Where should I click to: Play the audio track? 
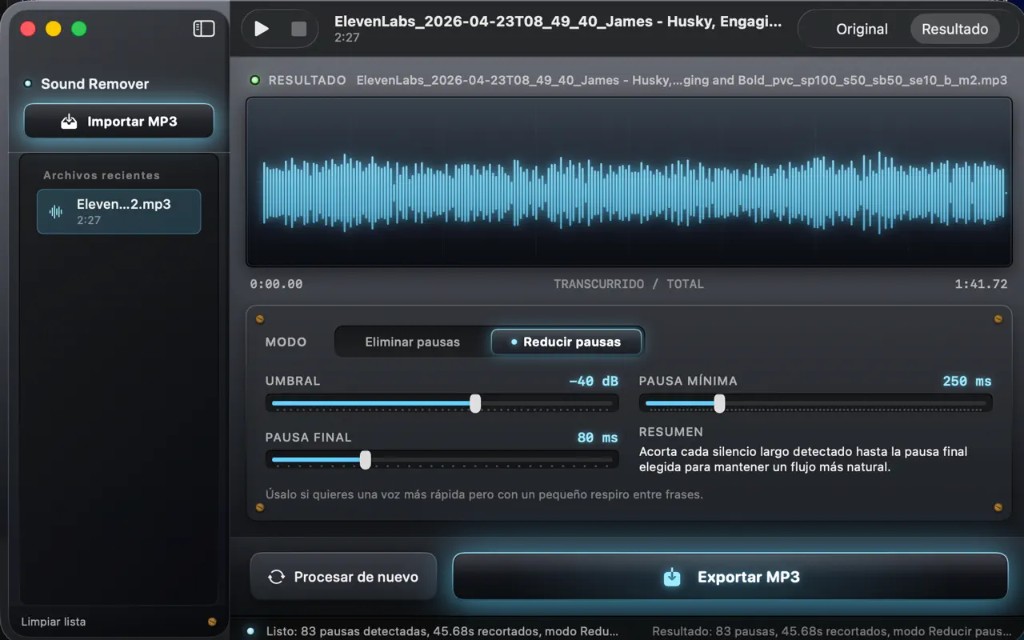pos(261,29)
